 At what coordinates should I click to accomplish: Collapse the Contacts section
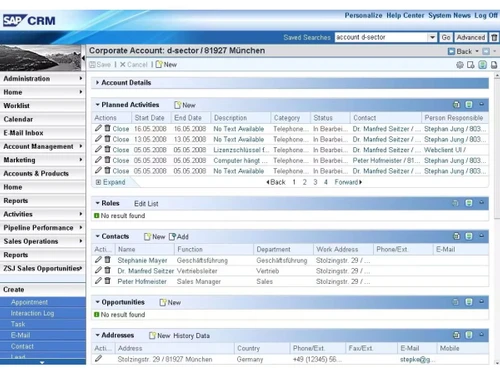coord(97,236)
